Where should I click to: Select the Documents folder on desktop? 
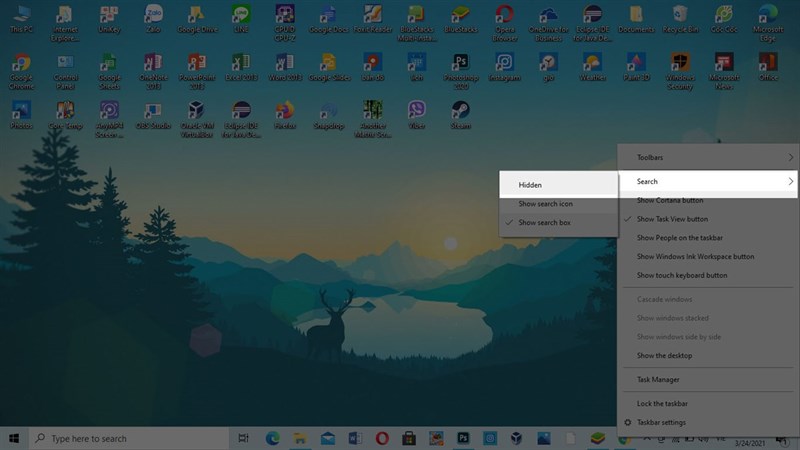tap(636, 19)
